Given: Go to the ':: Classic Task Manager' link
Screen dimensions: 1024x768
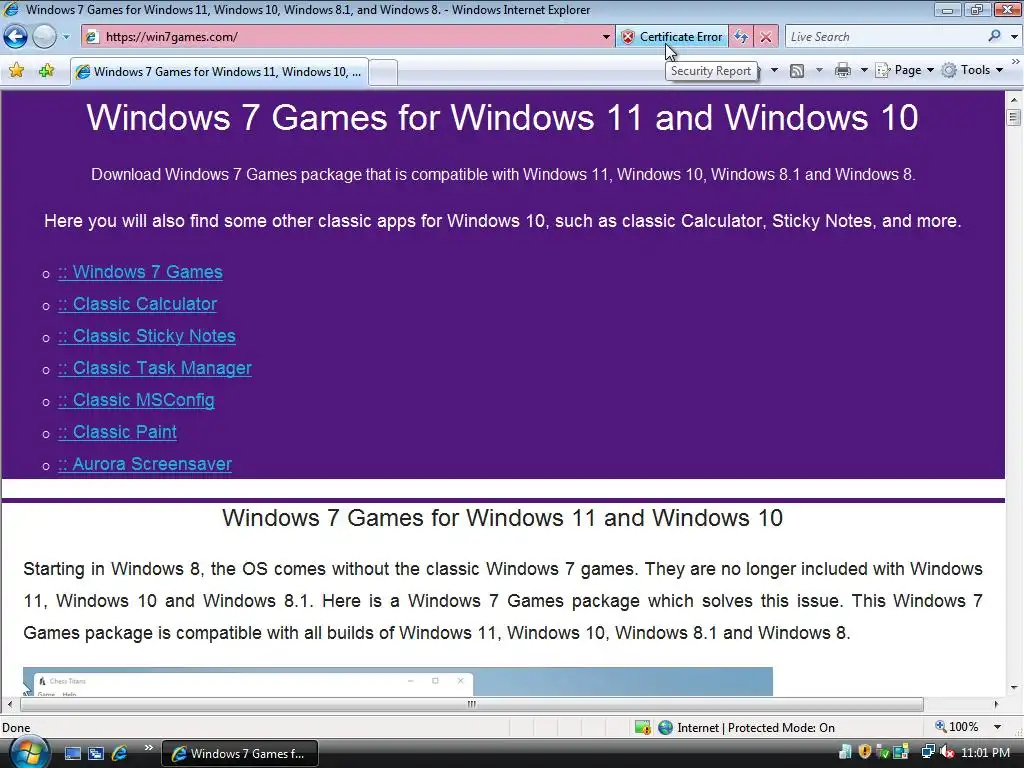Looking at the screenshot, I should pyautogui.click(x=155, y=368).
